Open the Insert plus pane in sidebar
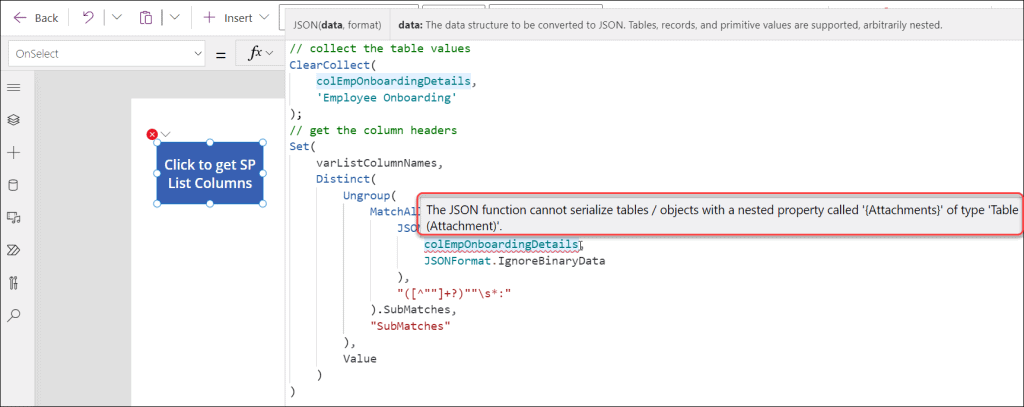 13,153
